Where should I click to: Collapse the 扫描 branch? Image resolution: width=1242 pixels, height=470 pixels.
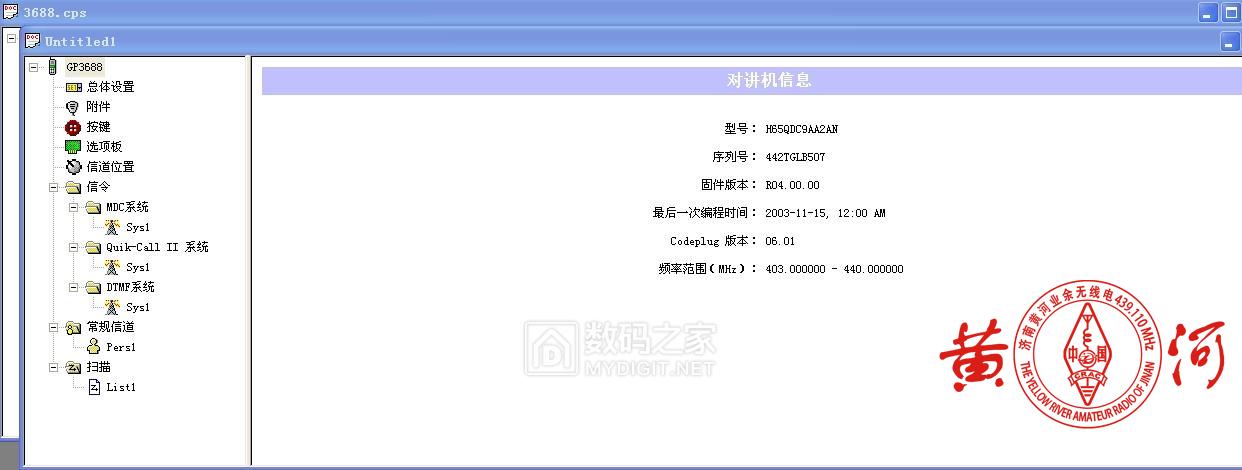(x=53, y=367)
